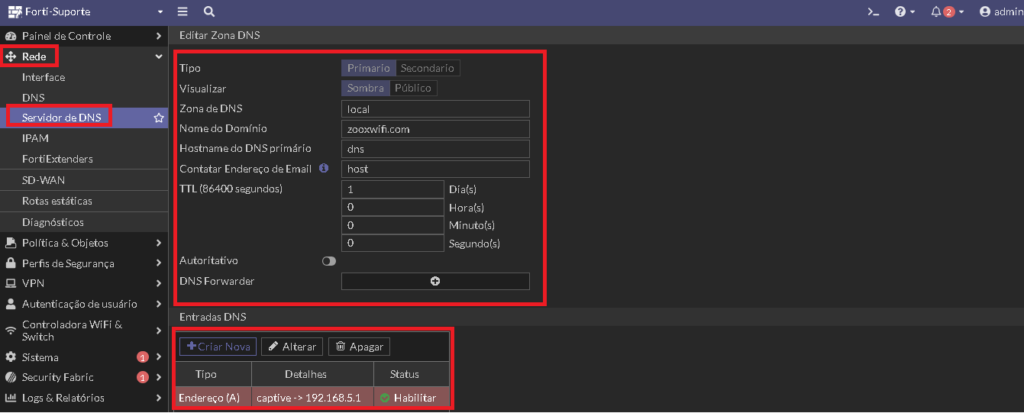
Task: Toggle the Autoritativo switch
Action: coord(328,261)
